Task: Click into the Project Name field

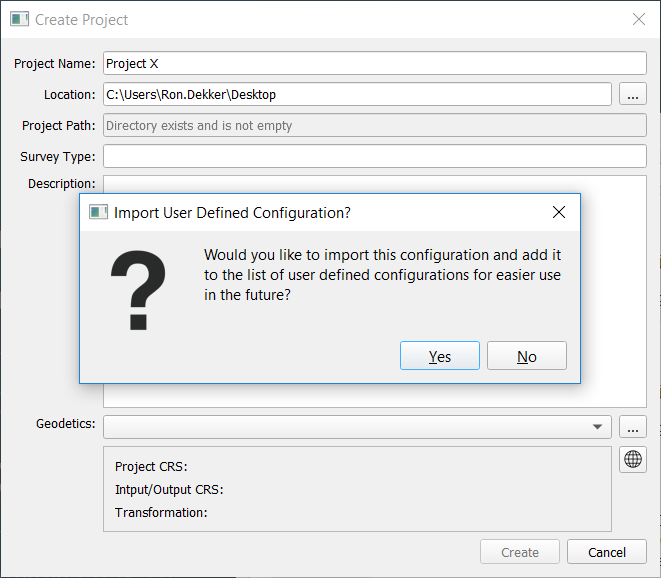Action: tap(375, 63)
